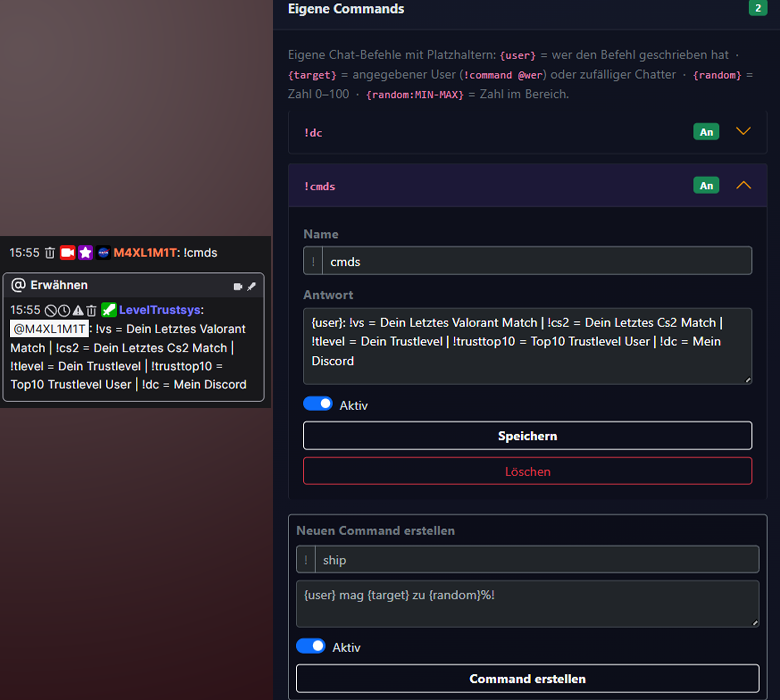Timeout LevelTrustsys using the clock icon
The width and height of the screenshot is (780, 700).
64,310
